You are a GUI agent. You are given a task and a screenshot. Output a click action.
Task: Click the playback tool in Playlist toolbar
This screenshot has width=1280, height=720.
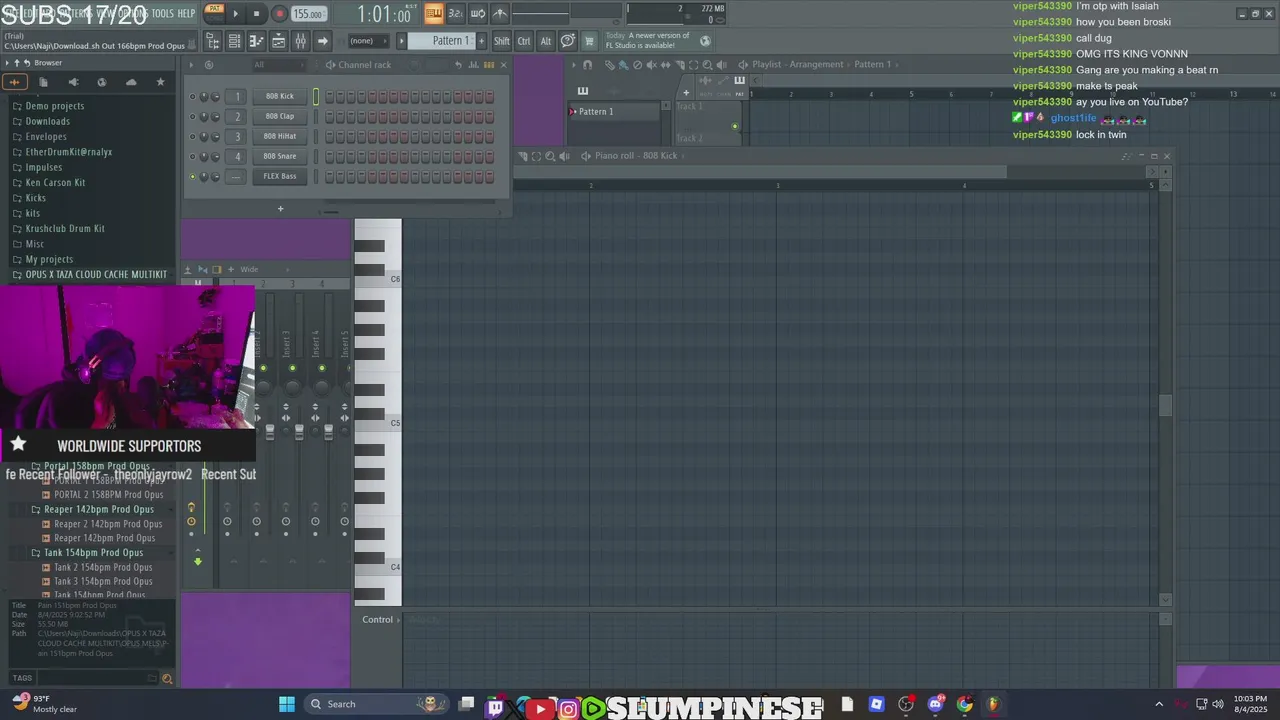pyautogui.click(x=721, y=65)
